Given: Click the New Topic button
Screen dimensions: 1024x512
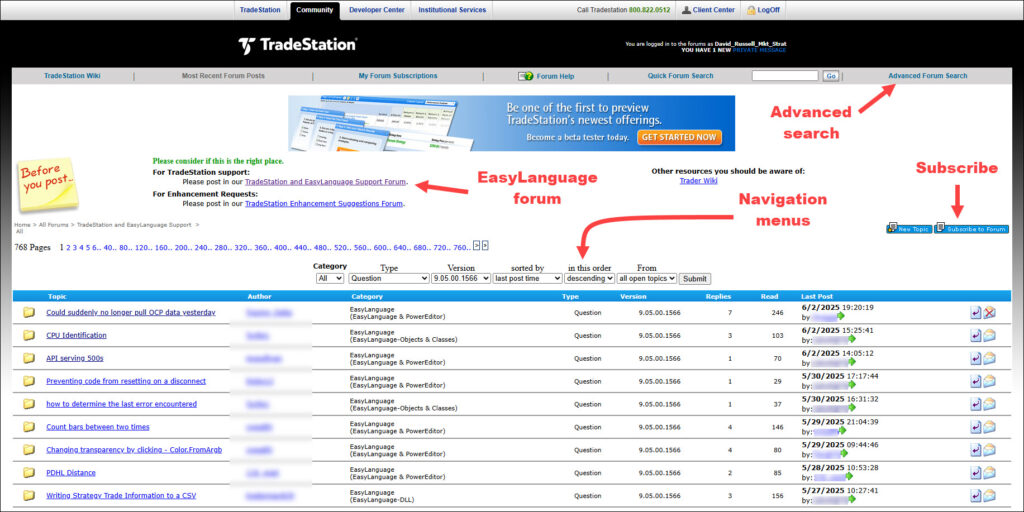Looking at the screenshot, I should click(909, 229).
